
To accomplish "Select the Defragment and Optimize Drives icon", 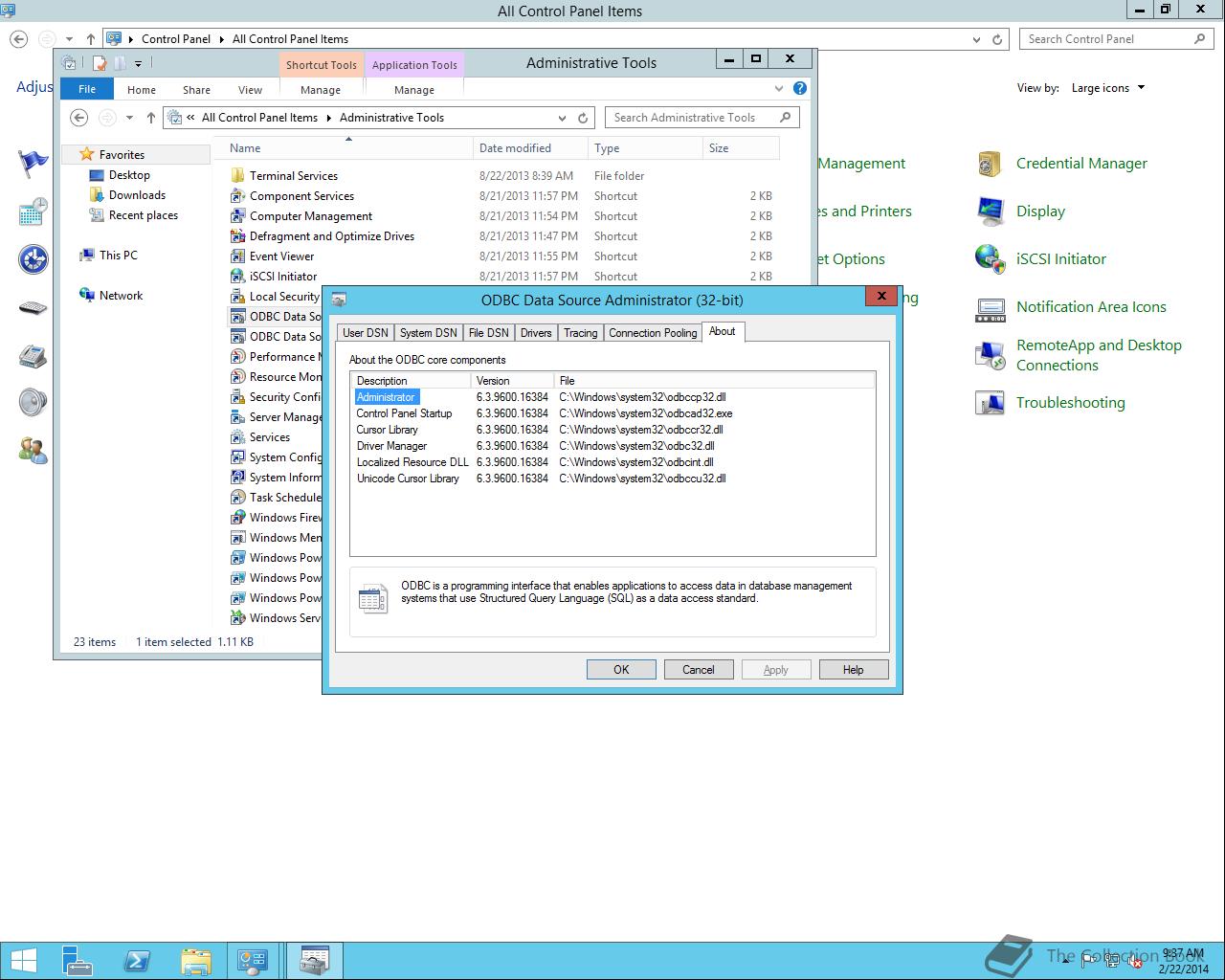I will click(238, 236).
